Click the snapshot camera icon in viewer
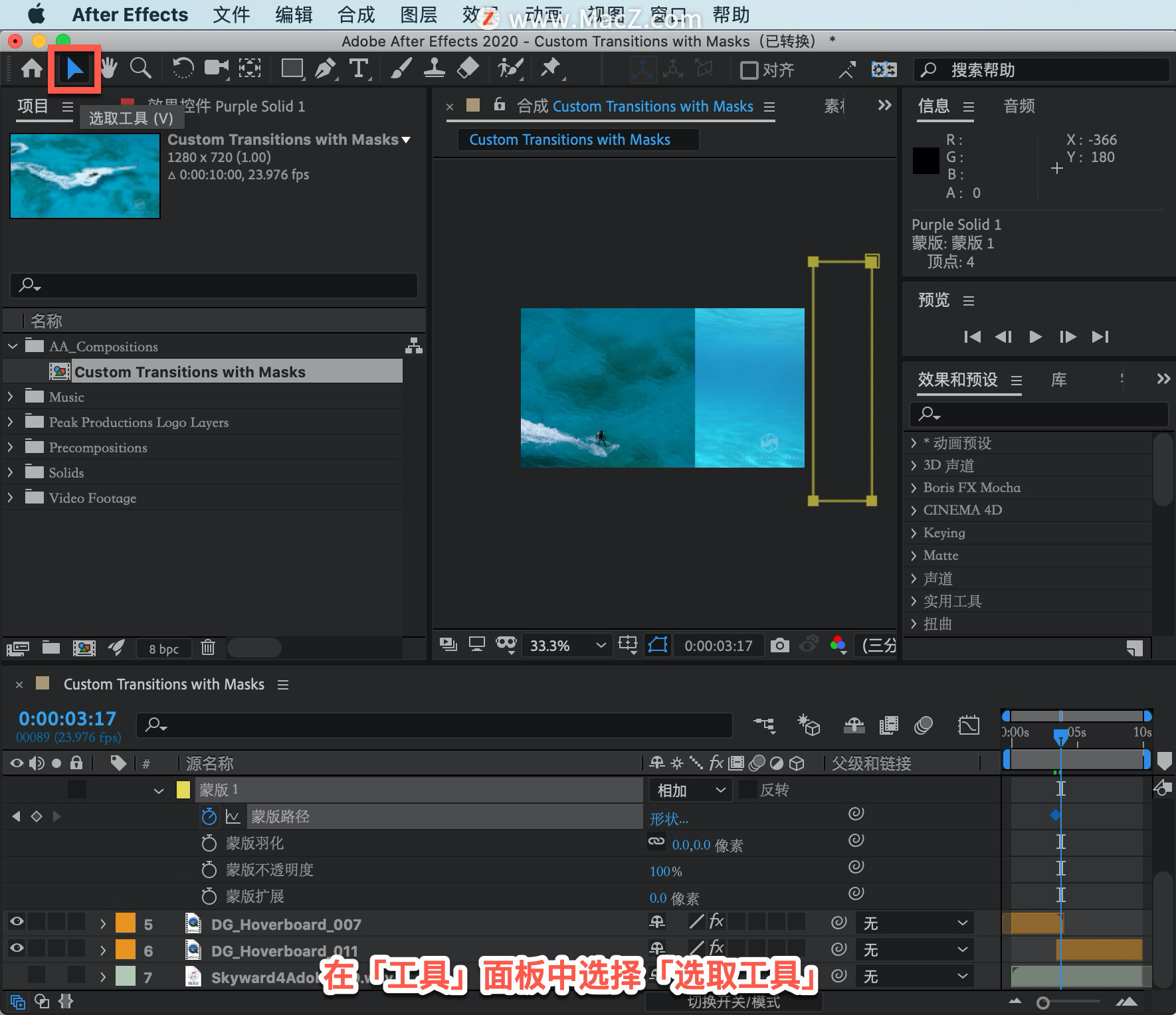This screenshot has height=1015, width=1176. 780,645
